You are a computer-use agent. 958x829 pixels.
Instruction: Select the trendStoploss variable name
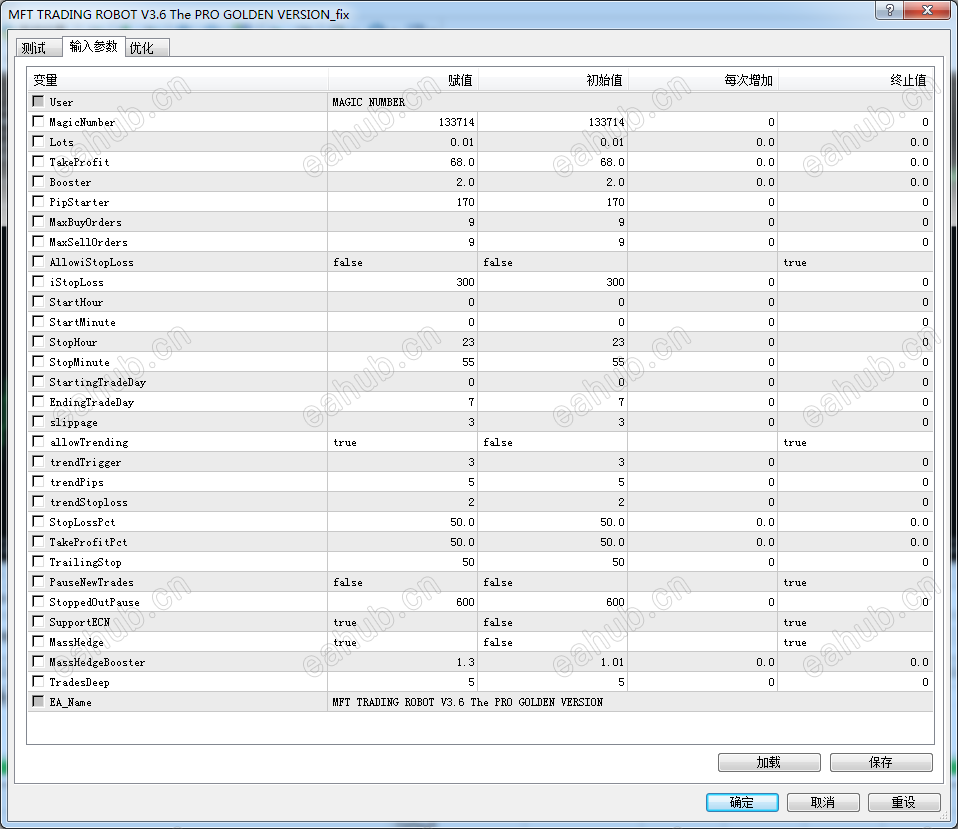pos(89,502)
